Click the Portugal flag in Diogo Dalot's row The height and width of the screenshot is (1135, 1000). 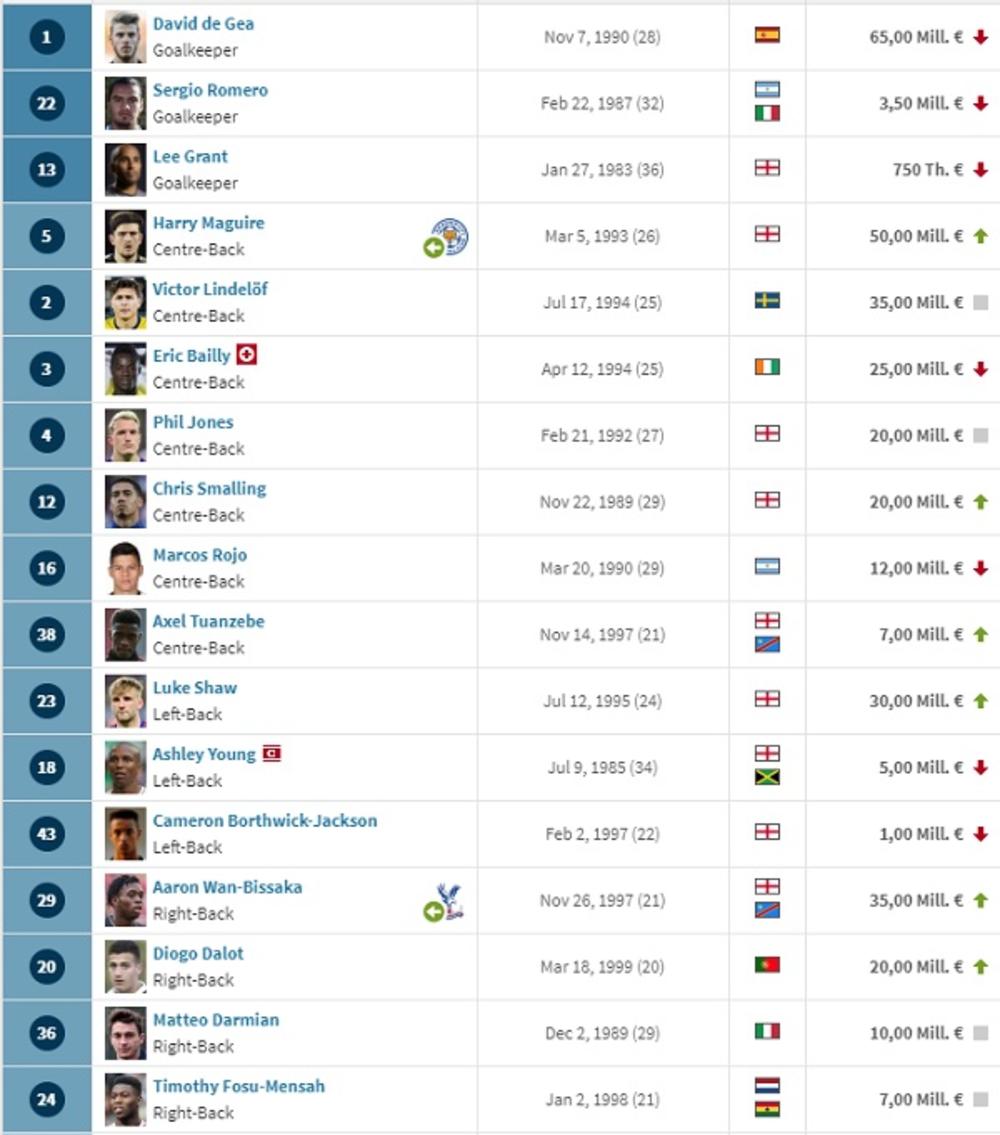coord(767,965)
